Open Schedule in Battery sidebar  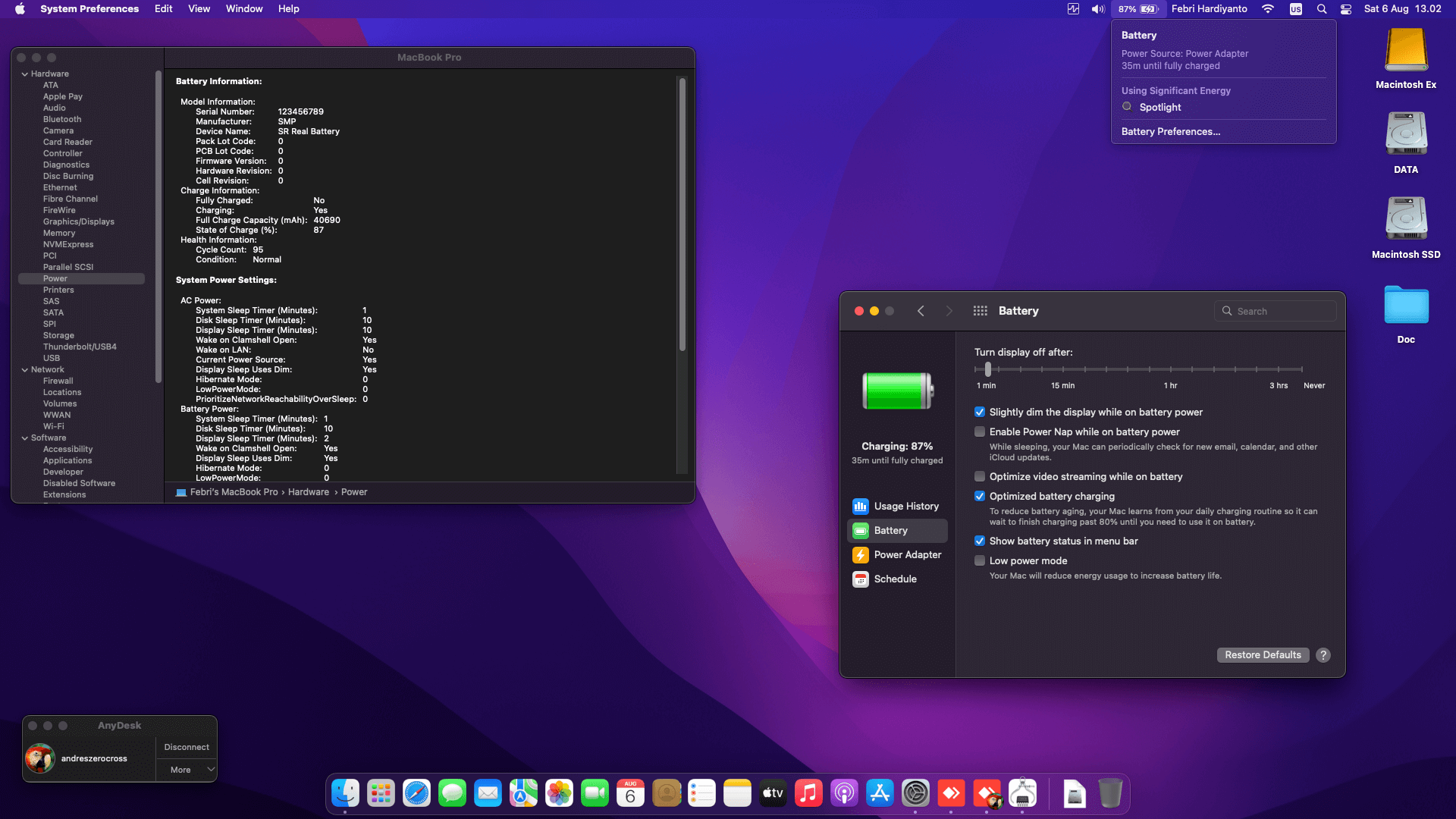(x=897, y=579)
